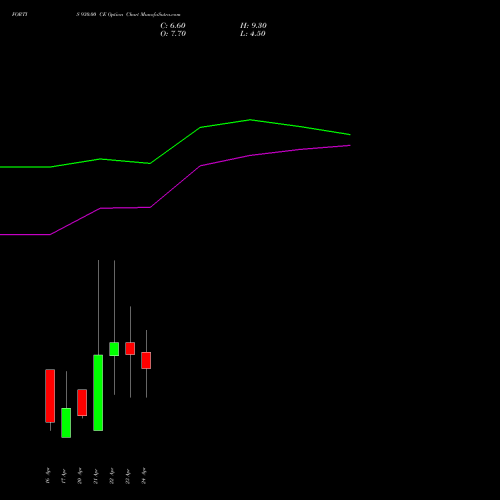Click the "16 Apr" date axis label

click(x=48, y=476)
